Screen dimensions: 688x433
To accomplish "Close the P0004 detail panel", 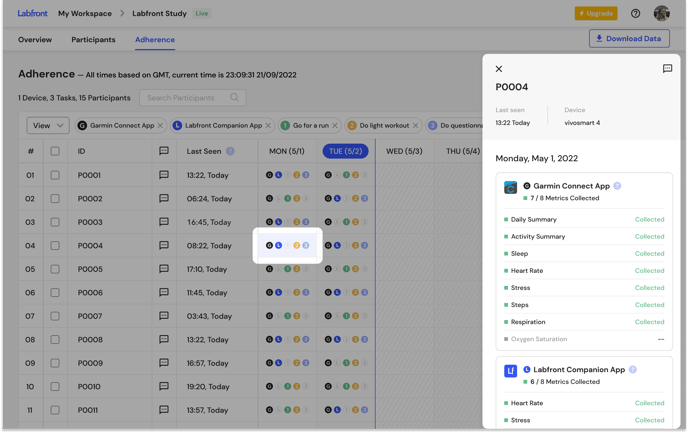I will click(x=499, y=69).
